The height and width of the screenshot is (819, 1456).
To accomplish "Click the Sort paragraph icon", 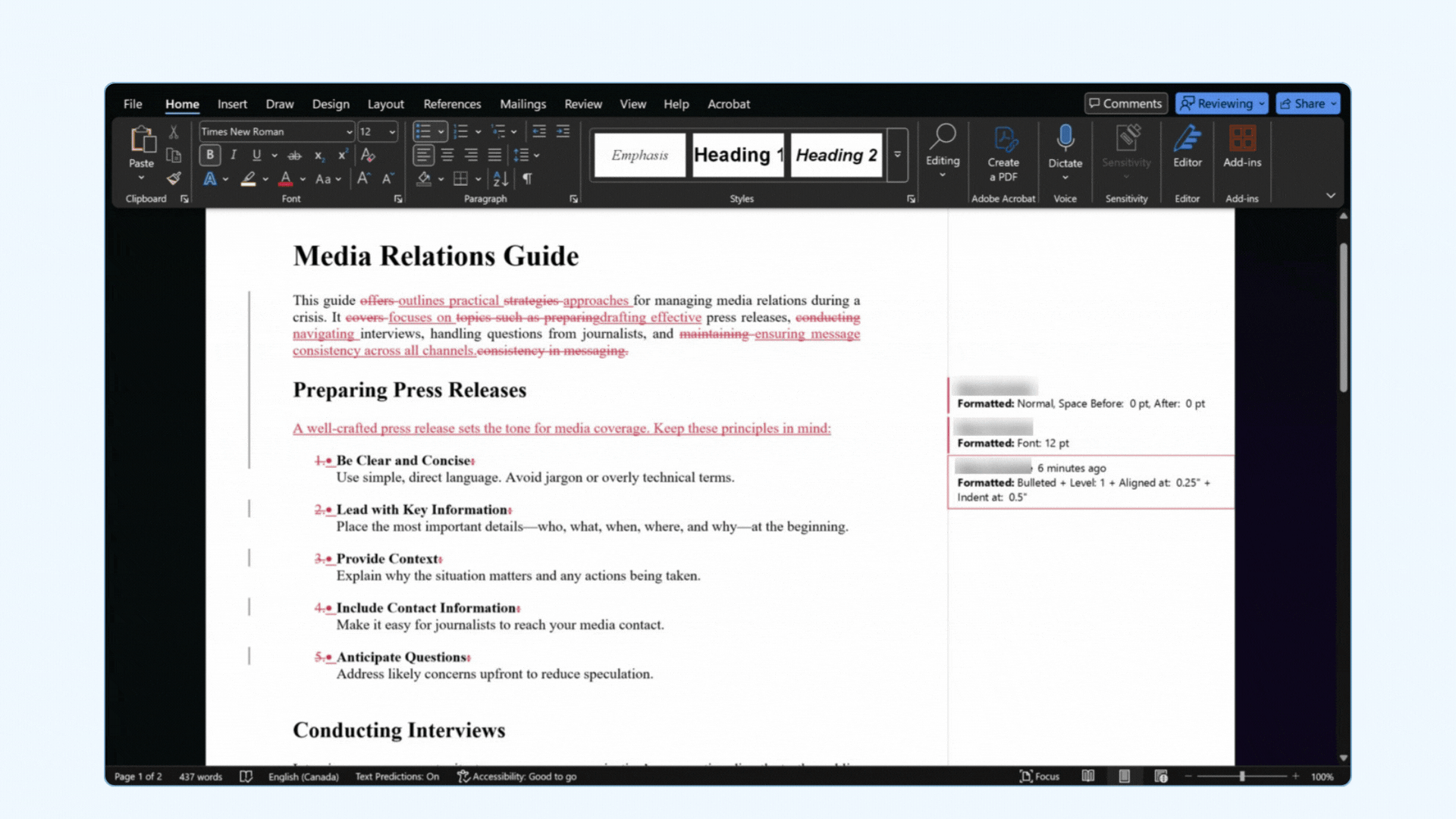I will point(500,179).
